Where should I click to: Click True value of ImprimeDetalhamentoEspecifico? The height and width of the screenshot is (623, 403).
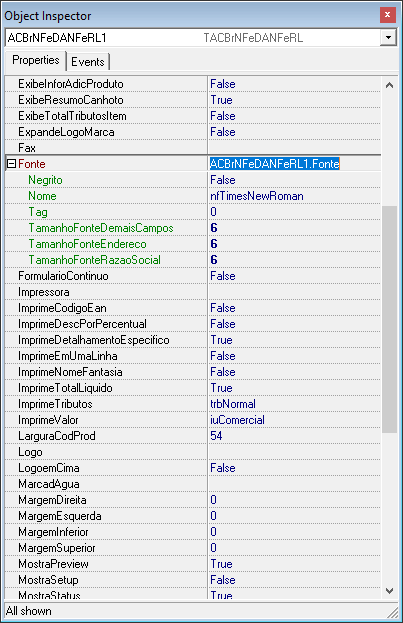[221, 340]
